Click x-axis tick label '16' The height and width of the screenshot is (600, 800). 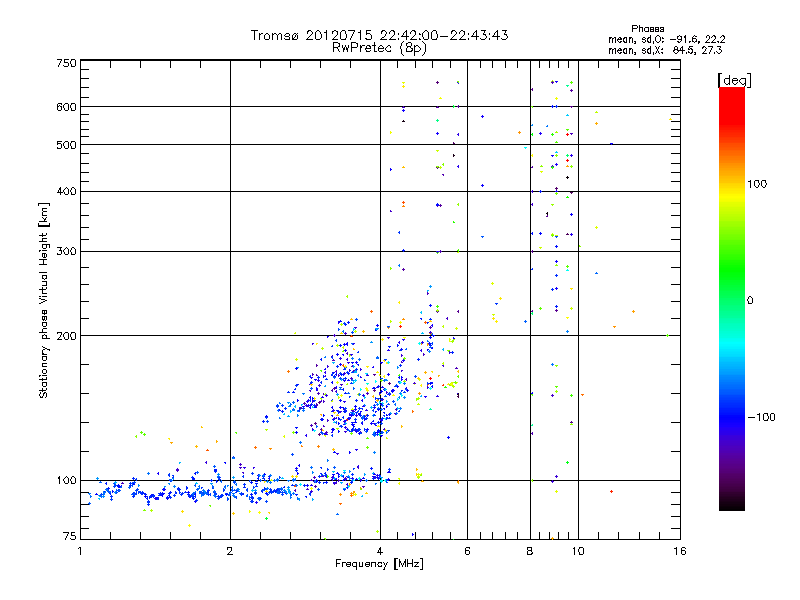(680, 551)
